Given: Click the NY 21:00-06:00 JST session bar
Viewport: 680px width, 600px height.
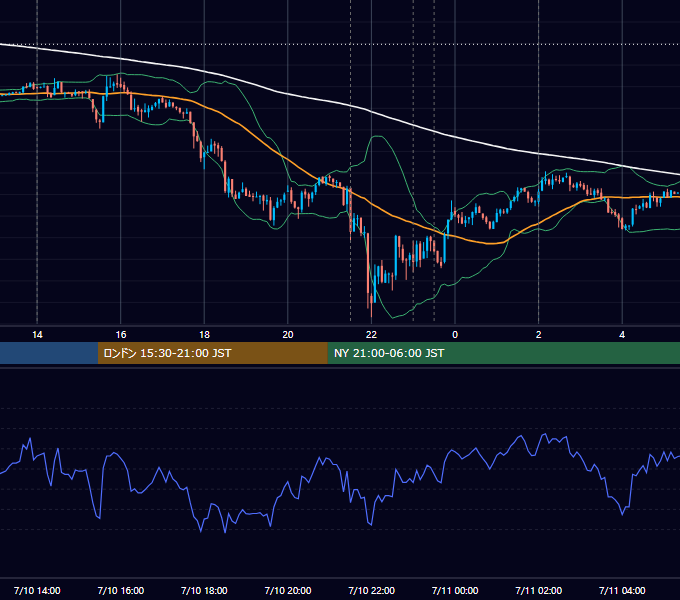Looking at the screenshot, I should point(503,353).
